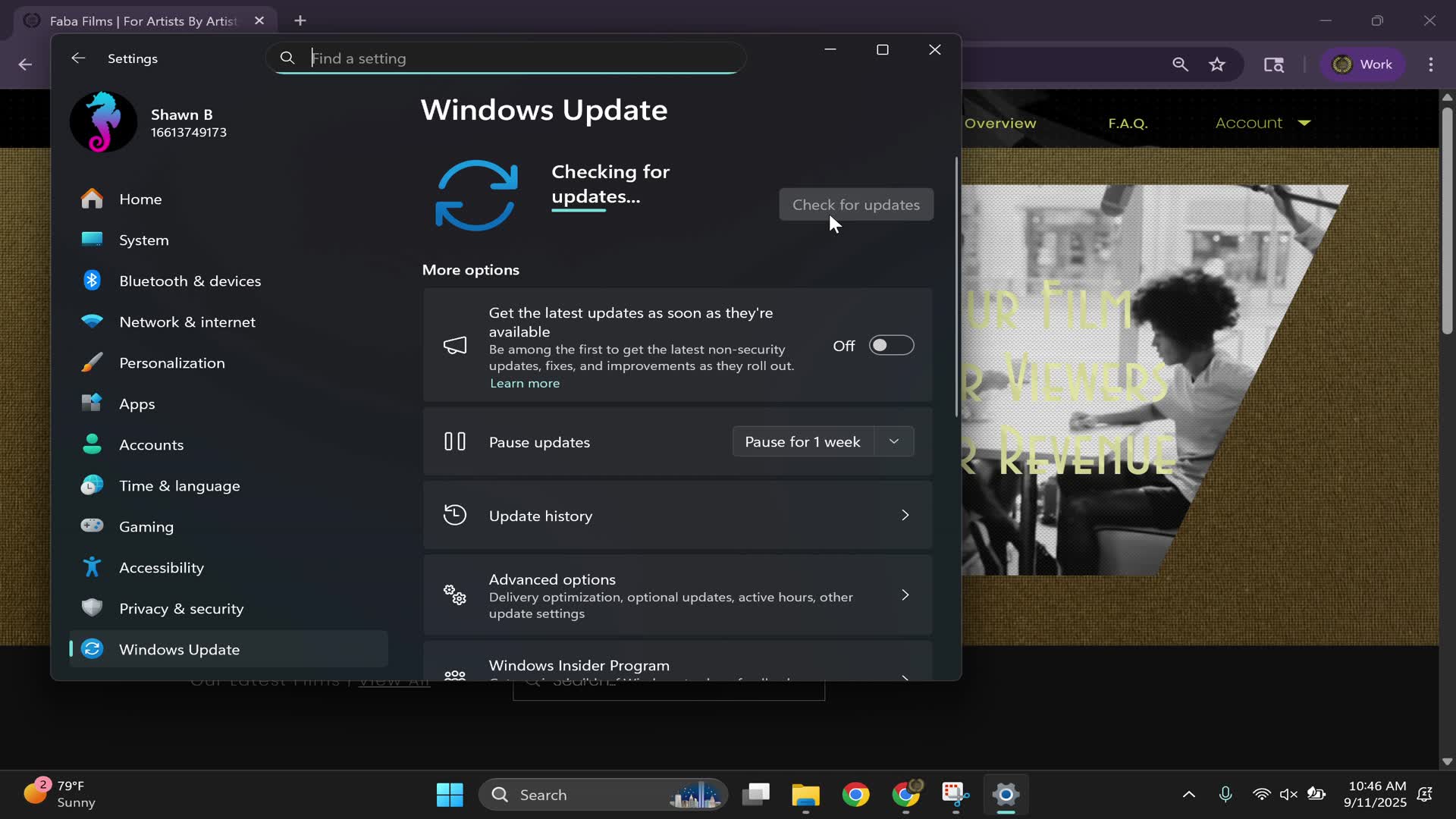
Task: Toggle get latest updates switch
Action: click(x=891, y=346)
